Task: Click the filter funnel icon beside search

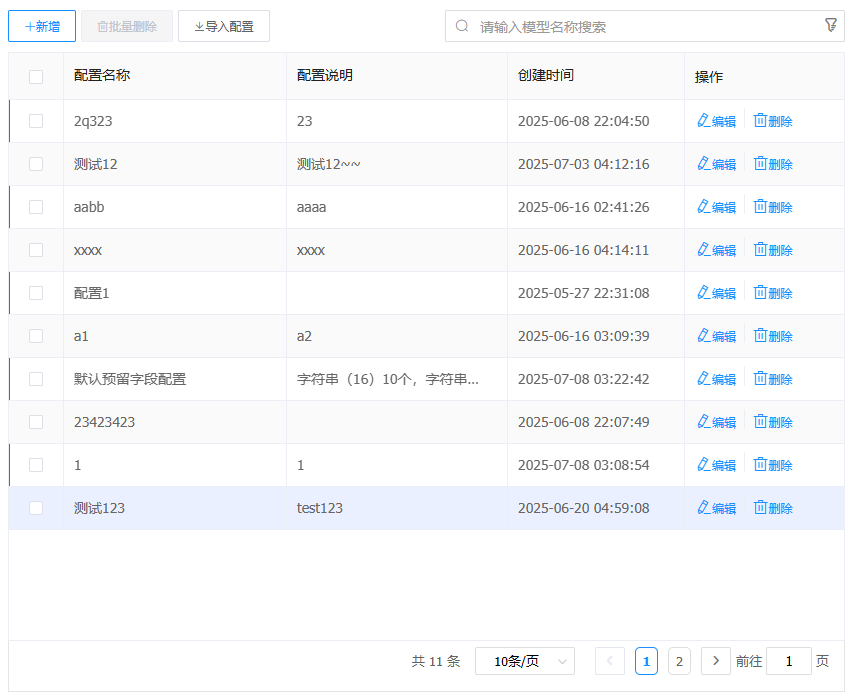Action: (830, 26)
